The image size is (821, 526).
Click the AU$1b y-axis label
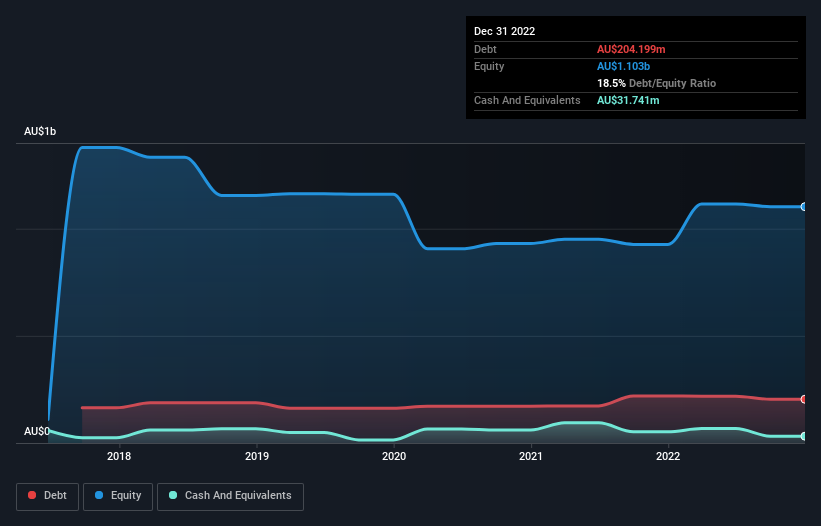coord(40,131)
